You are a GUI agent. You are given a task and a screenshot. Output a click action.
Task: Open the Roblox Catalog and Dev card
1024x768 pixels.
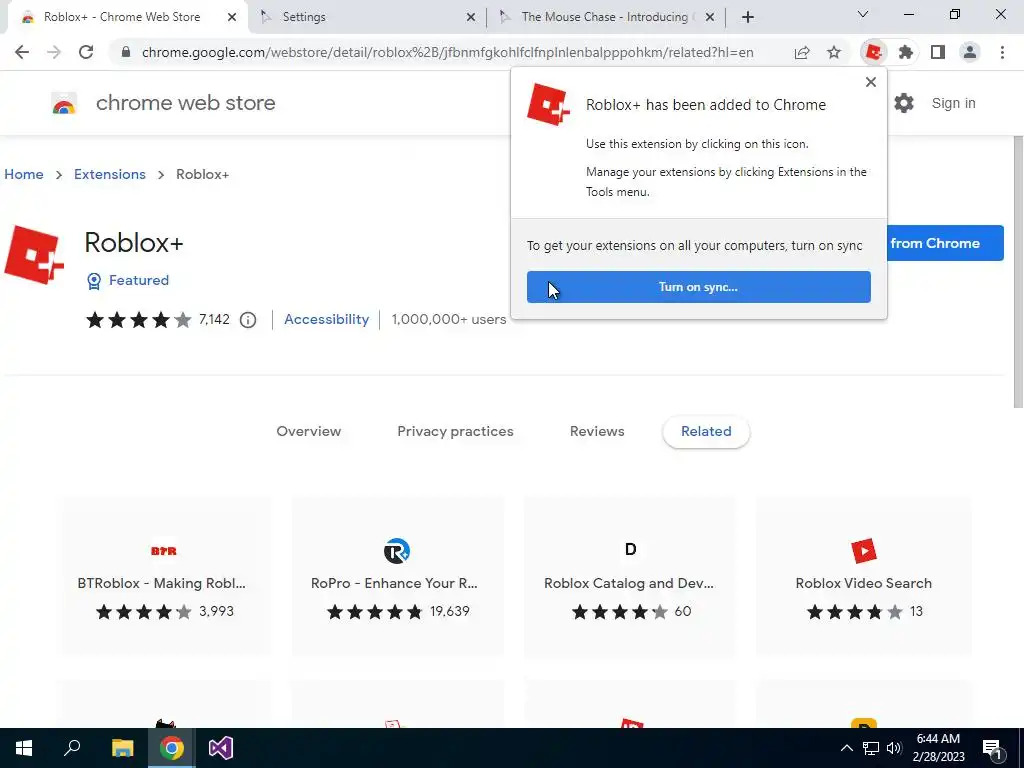point(630,576)
